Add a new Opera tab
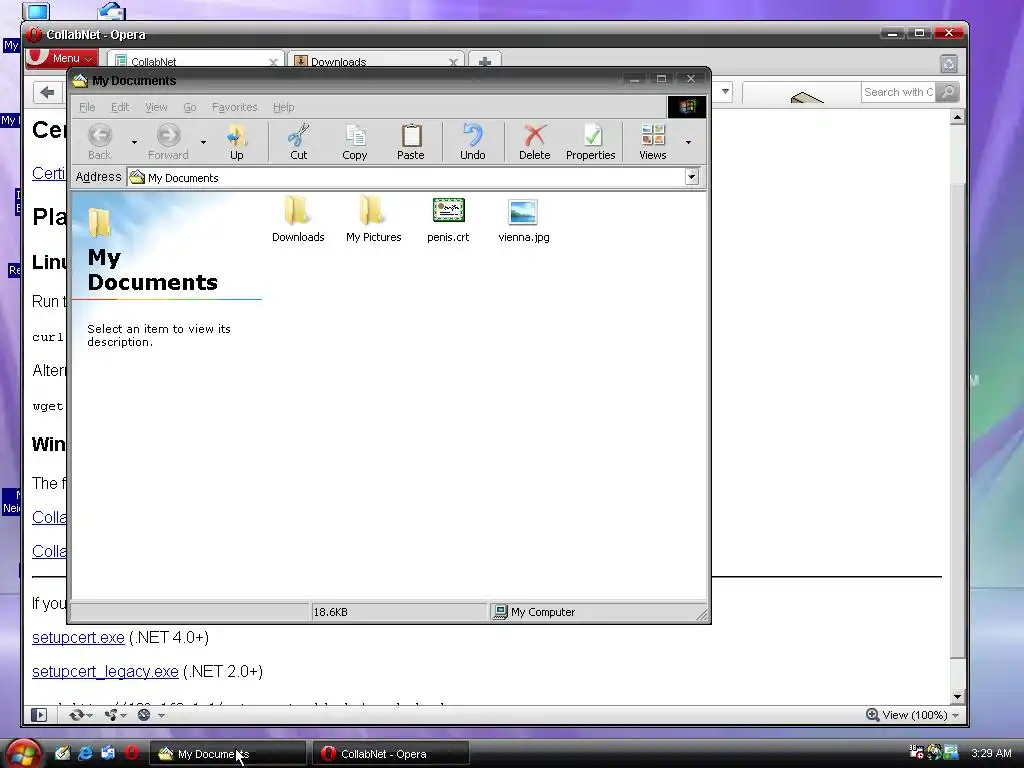 [485, 61]
